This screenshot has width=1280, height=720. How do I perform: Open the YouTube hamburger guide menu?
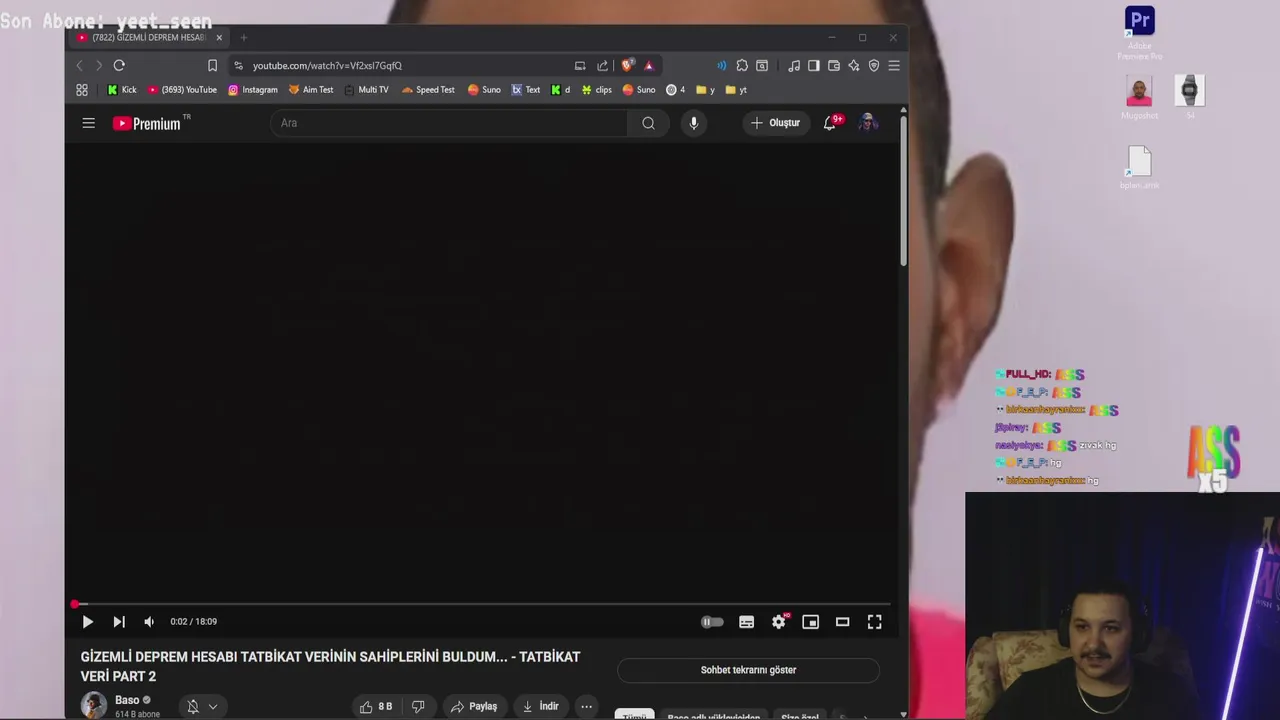(89, 123)
